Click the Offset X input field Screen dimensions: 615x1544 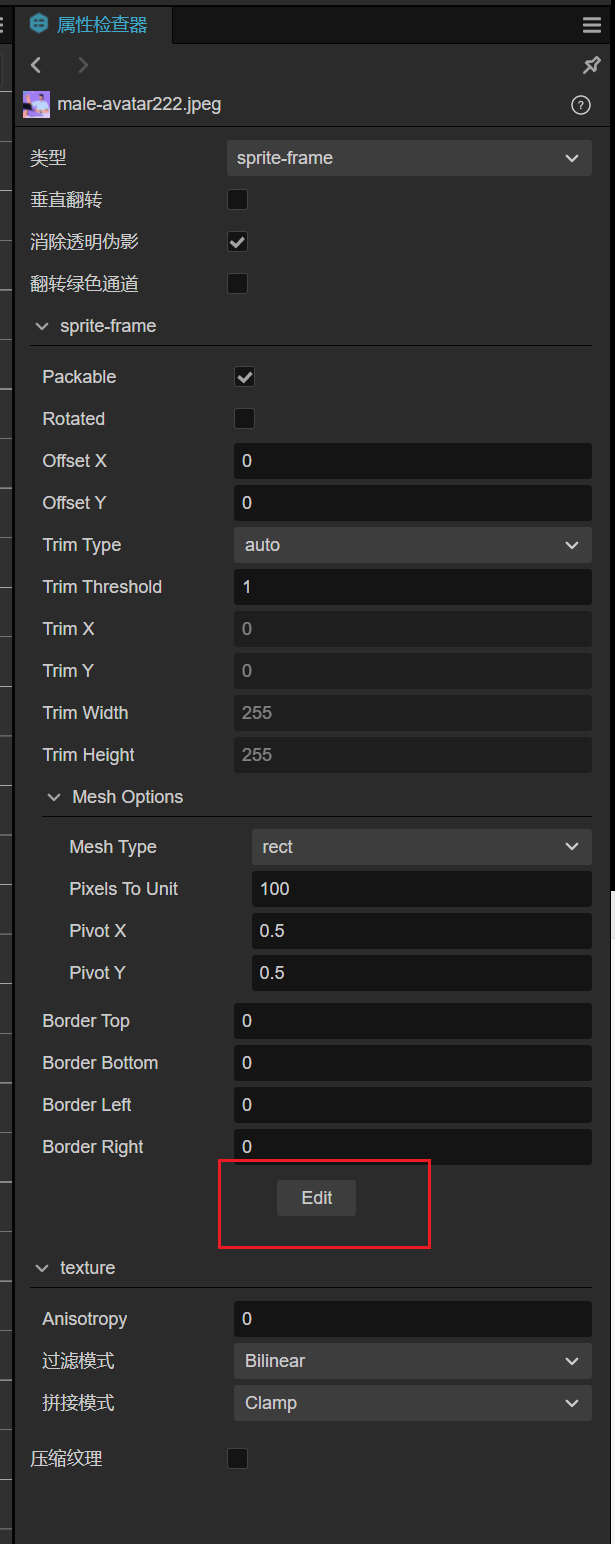click(412, 461)
